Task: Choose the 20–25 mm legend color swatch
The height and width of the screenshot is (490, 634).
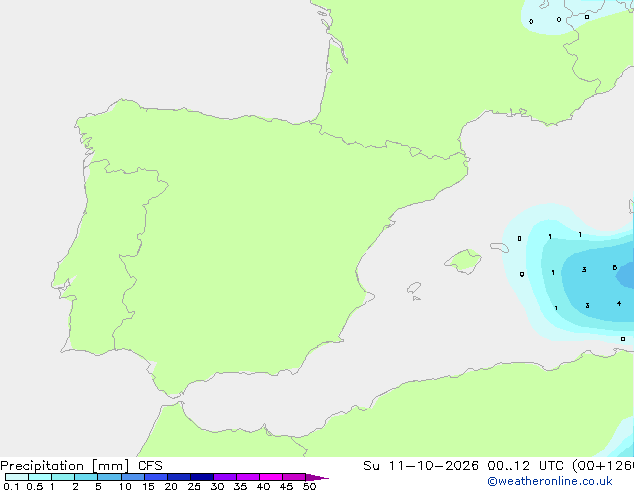Action: point(179,477)
